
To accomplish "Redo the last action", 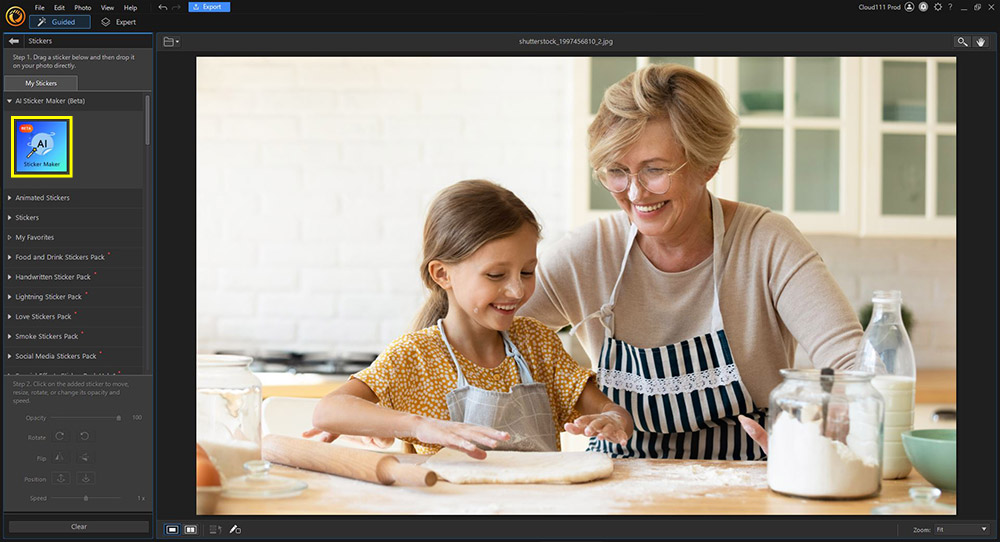I will [x=176, y=7].
